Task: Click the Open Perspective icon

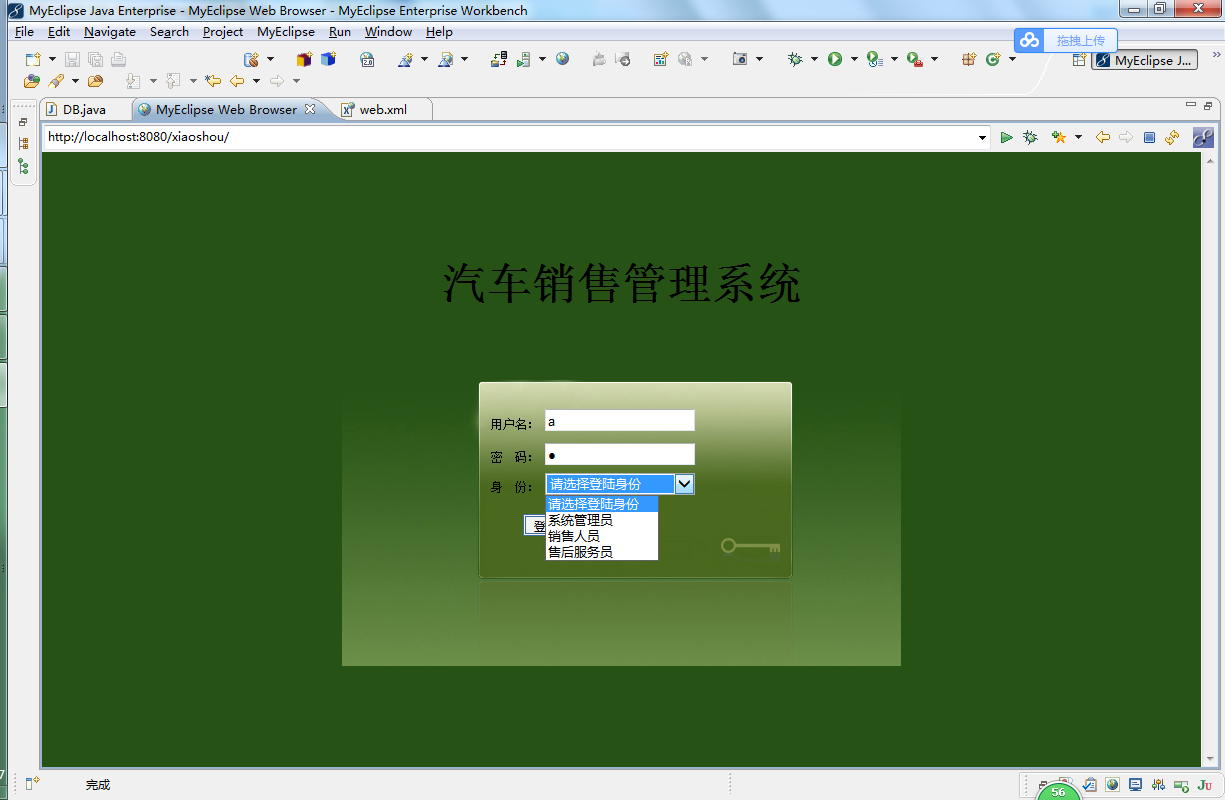Action: 1079,60
